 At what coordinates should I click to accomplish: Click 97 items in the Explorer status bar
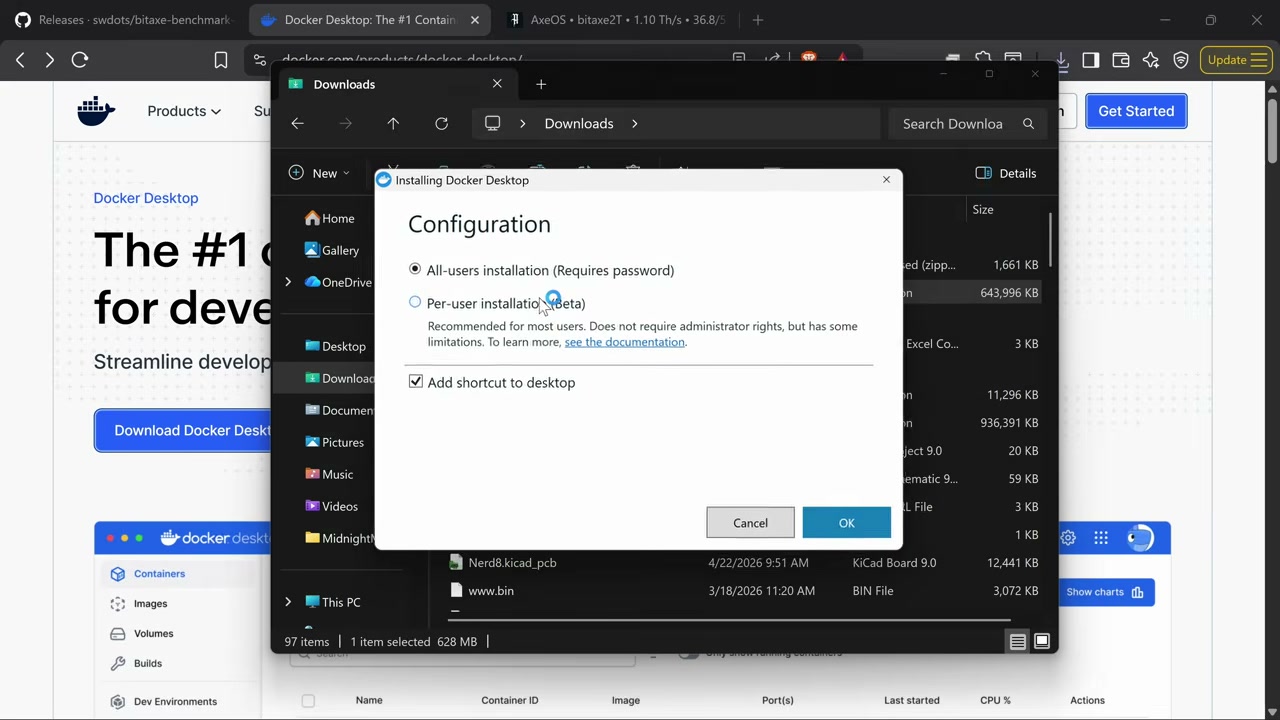[x=307, y=642]
